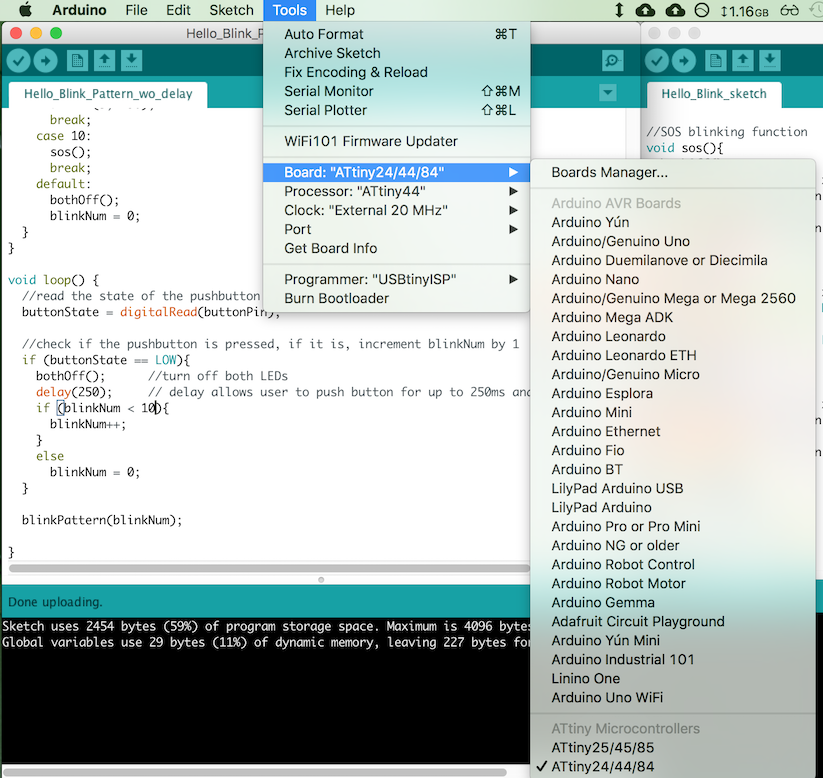Choose Arduino Esplora board
Image resolution: width=823 pixels, height=778 pixels.
[673, 393]
